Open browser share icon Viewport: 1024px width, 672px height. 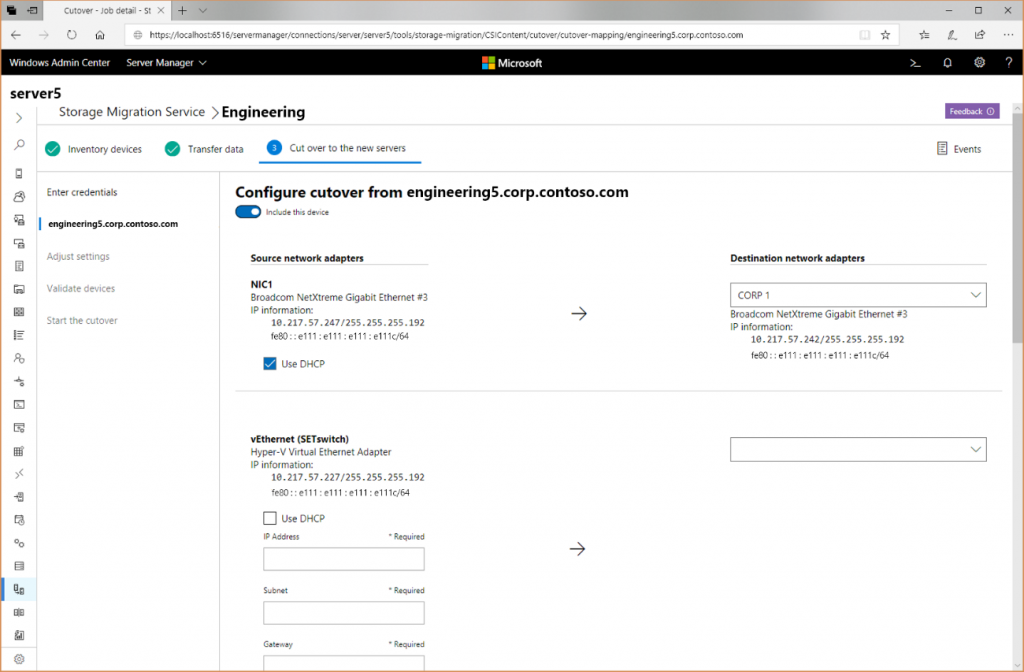(x=980, y=35)
